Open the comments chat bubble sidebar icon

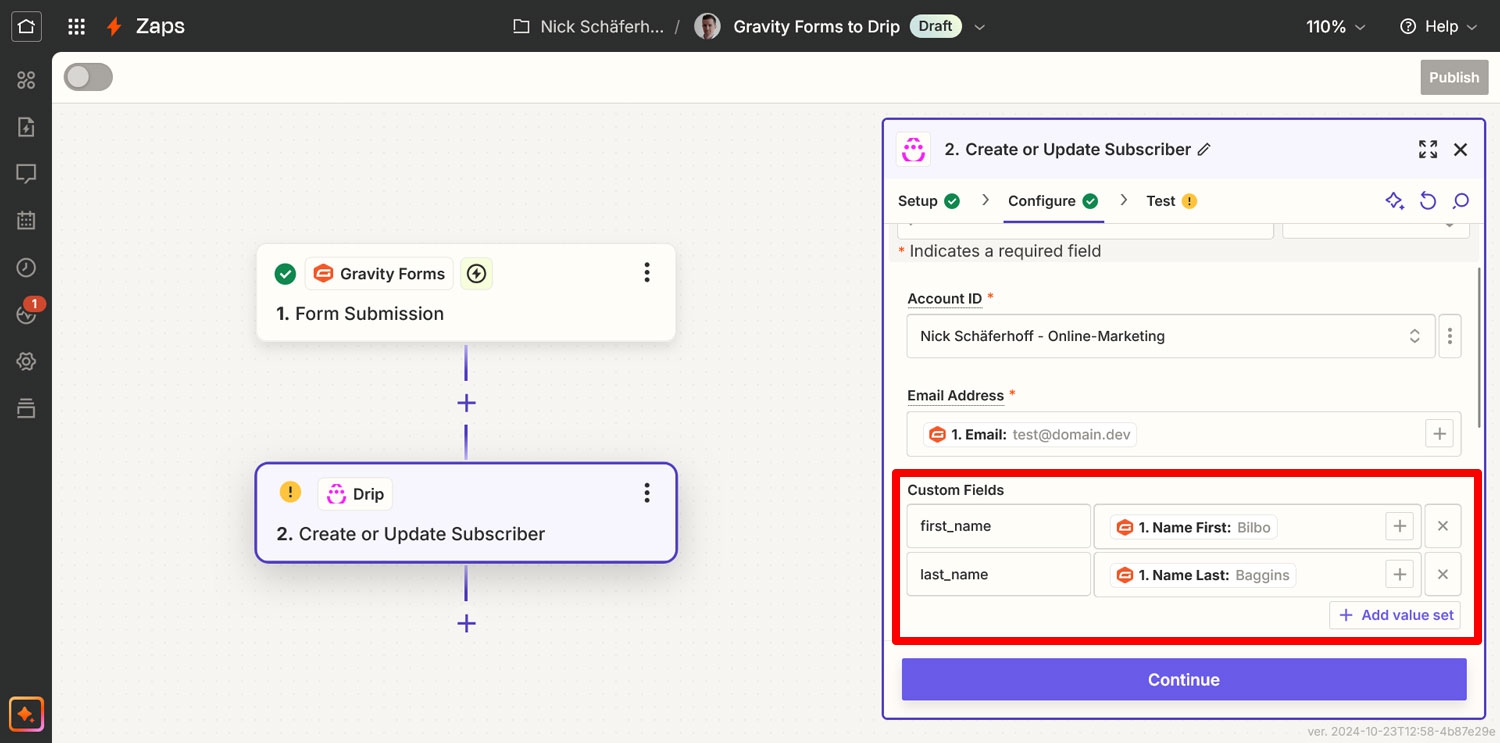tap(26, 174)
